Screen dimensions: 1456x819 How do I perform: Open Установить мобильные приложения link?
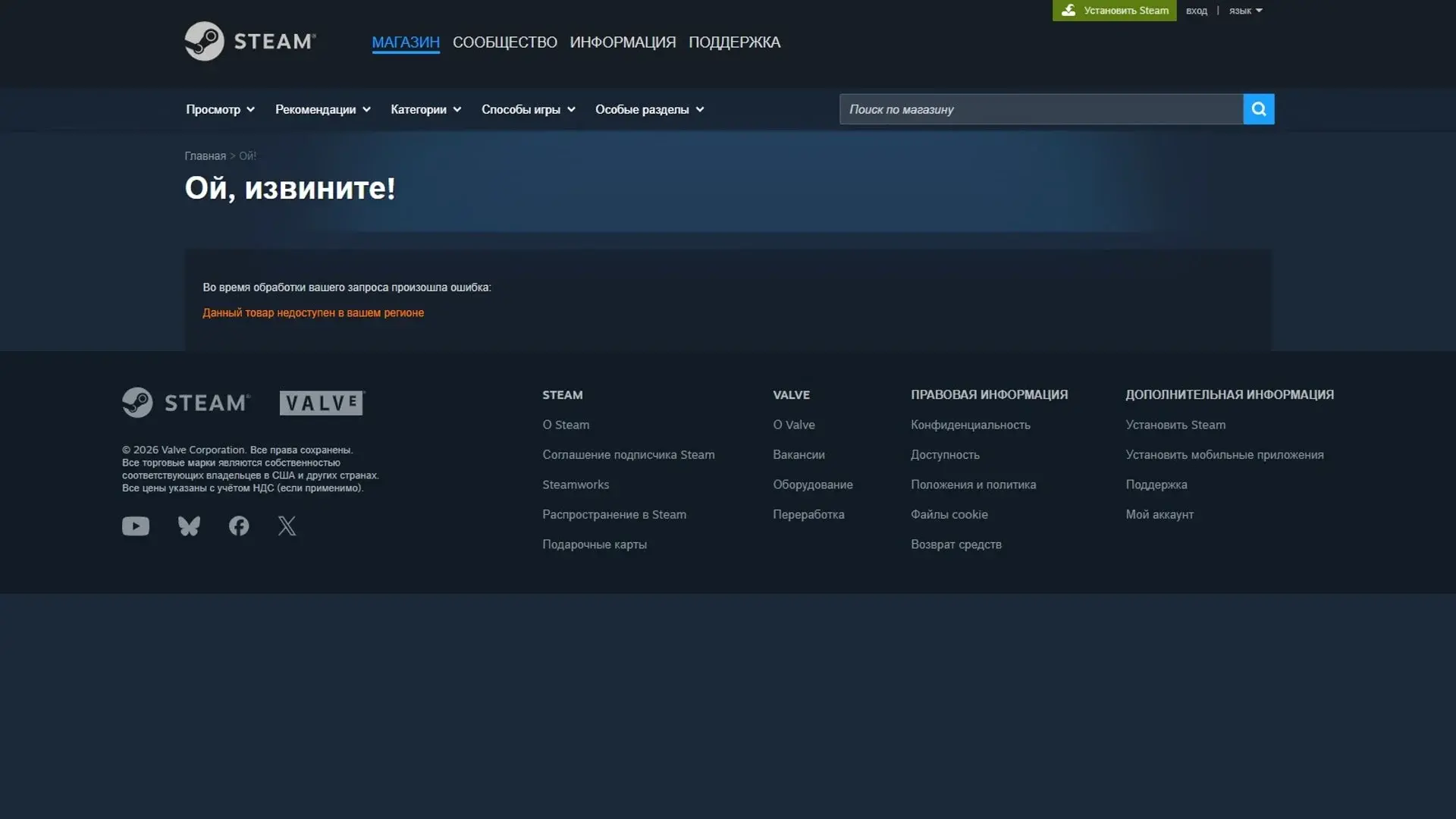1225,454
